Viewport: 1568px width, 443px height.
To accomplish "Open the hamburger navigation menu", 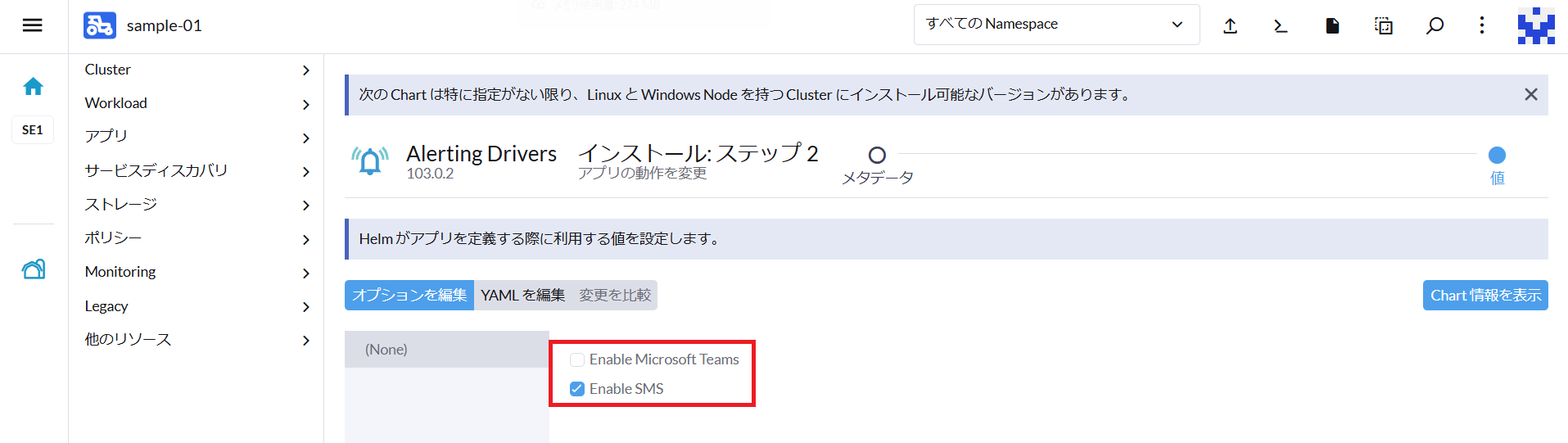I will pos(33,25).
